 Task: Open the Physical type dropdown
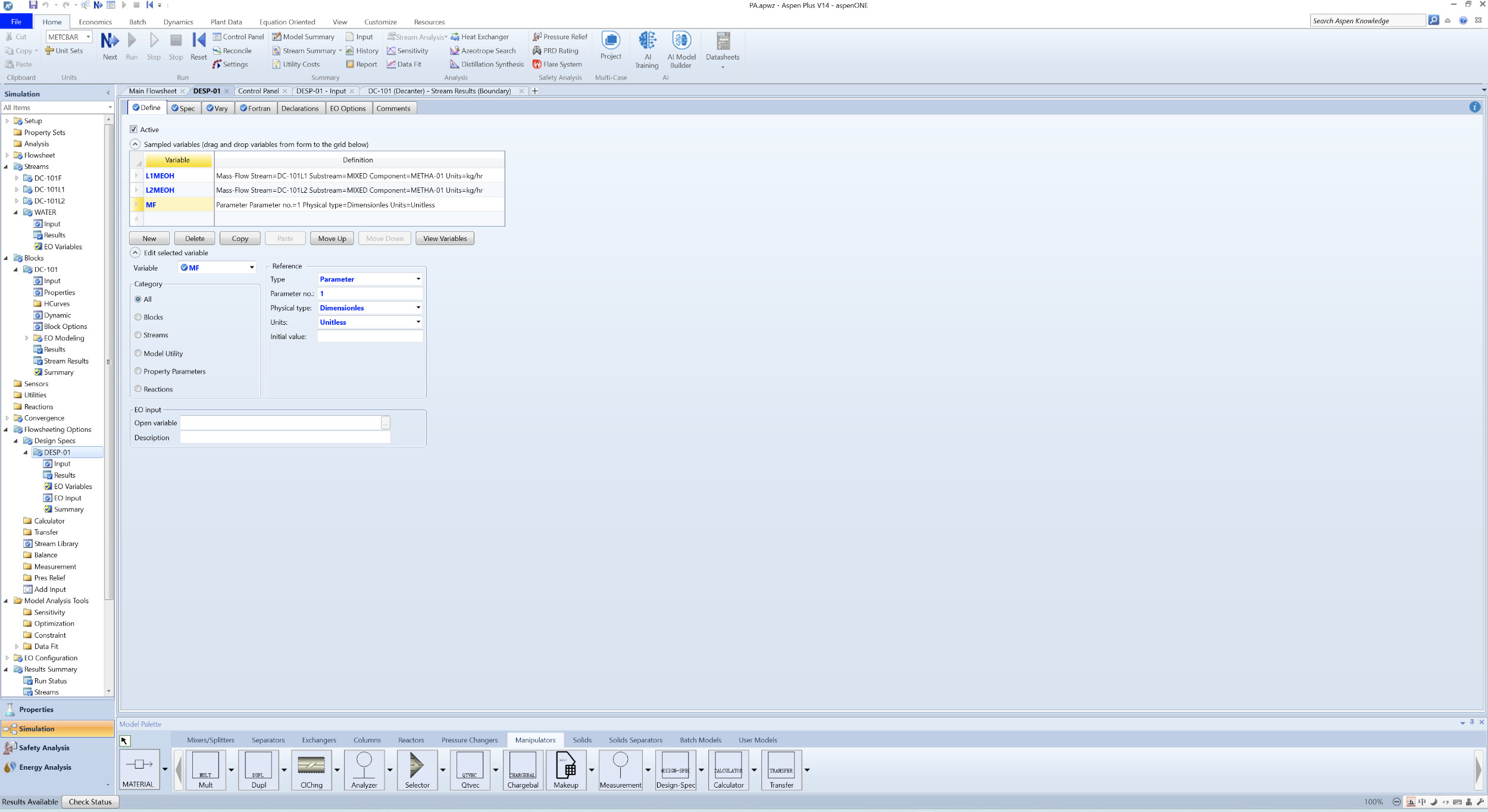pos(418,308)
